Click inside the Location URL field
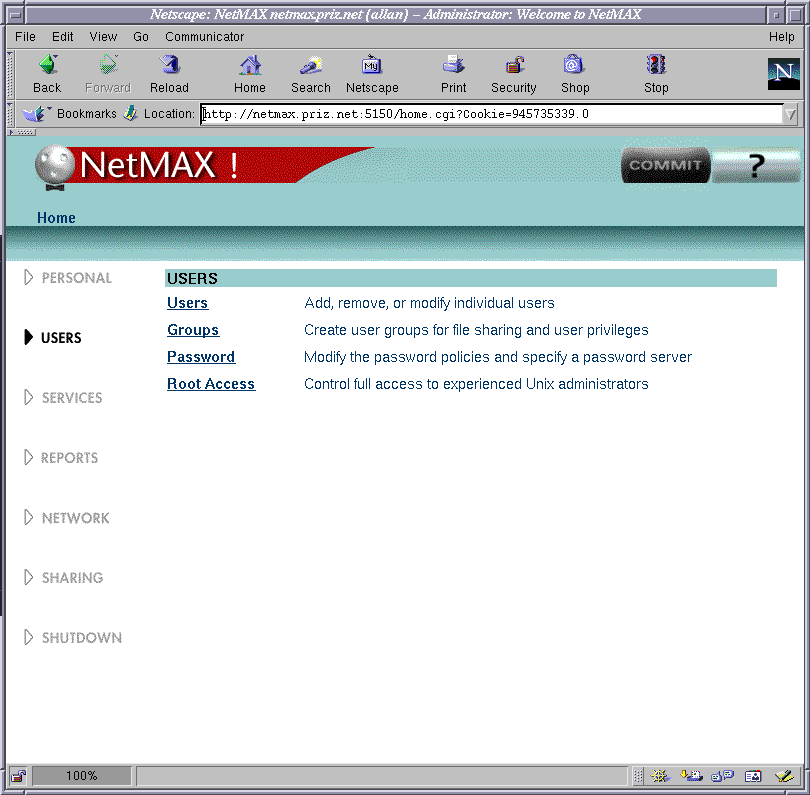This screenshot has width=810, height=795. click(x=490, y=114)
